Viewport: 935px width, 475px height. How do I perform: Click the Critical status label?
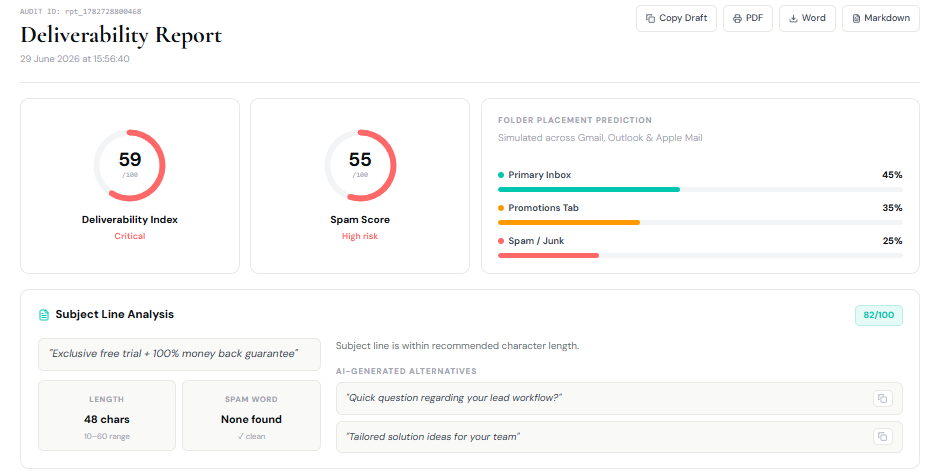pos(129,236)
